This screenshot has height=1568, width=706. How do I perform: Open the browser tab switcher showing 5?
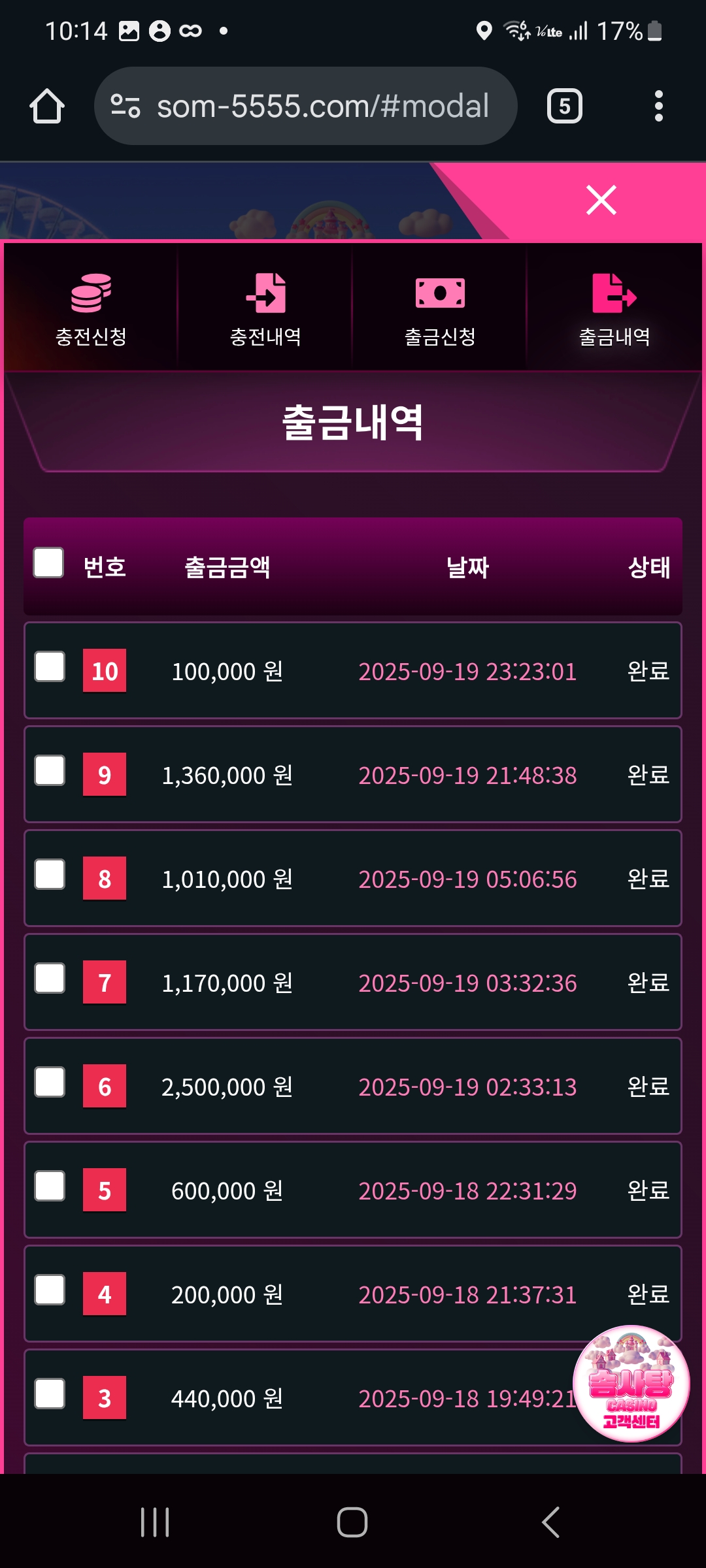[564, 106]
